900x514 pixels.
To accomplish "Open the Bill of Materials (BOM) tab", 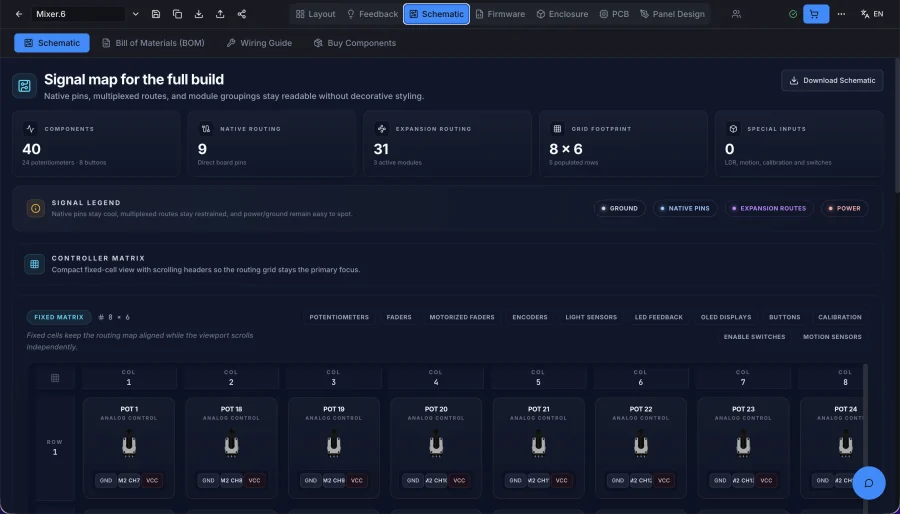I will 153,43.
